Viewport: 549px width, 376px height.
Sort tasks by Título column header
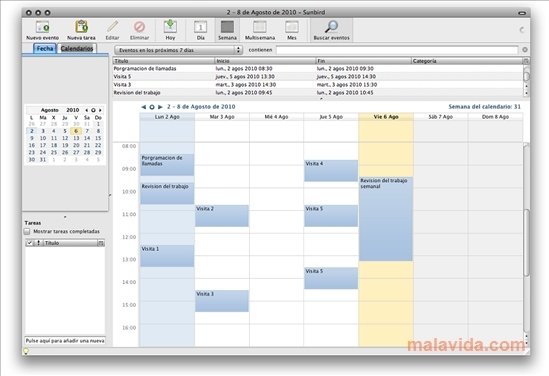click(70, 243)
